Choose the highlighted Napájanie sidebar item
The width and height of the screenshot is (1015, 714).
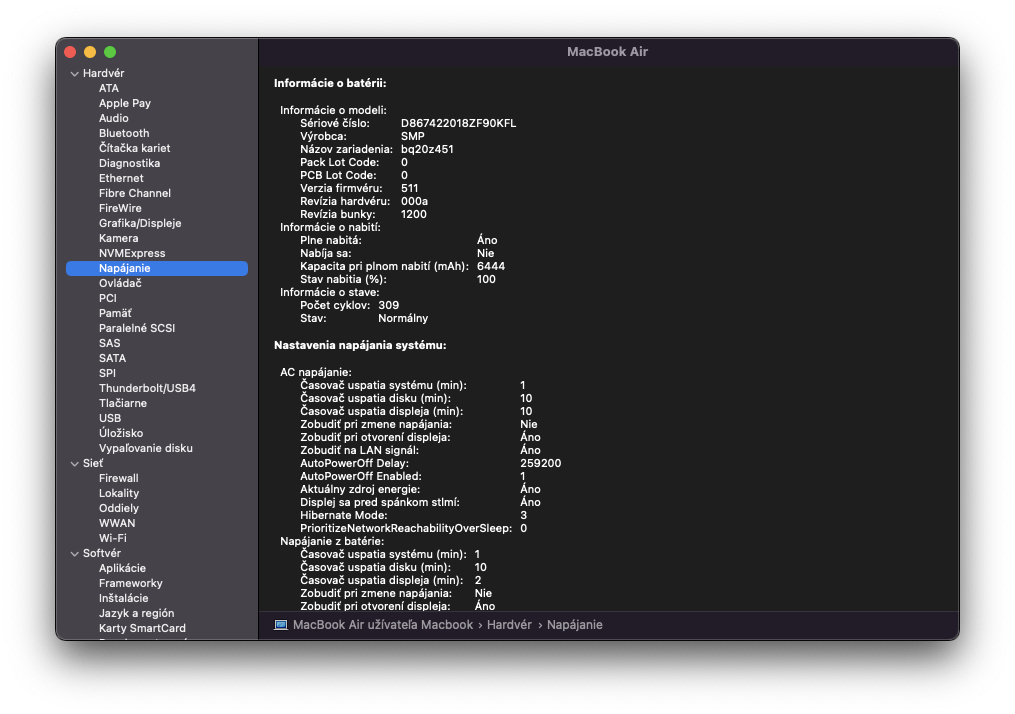125,268
